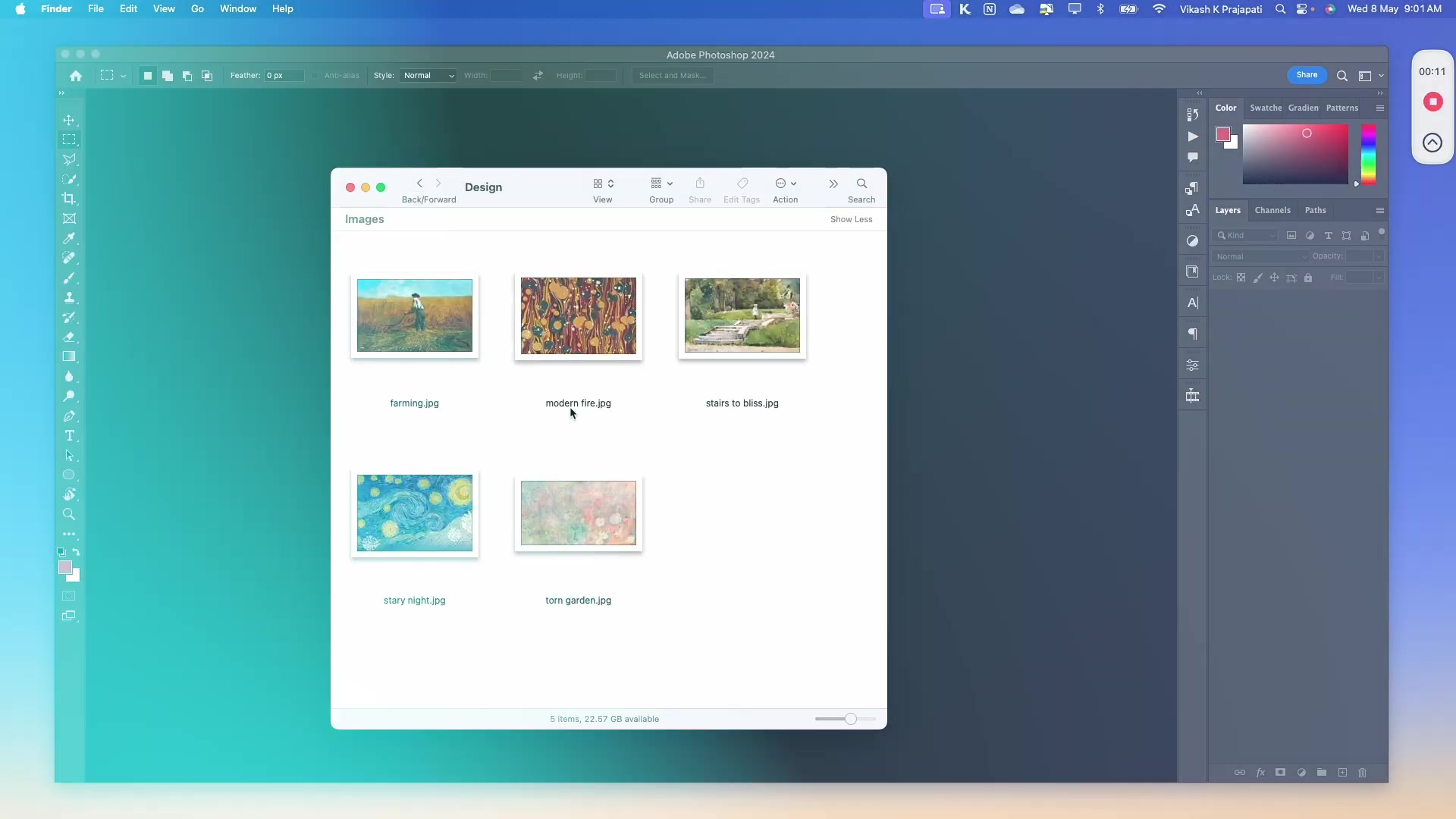Select the Eyedropper tool
The image size is (1456, 819).
point(70,239)
